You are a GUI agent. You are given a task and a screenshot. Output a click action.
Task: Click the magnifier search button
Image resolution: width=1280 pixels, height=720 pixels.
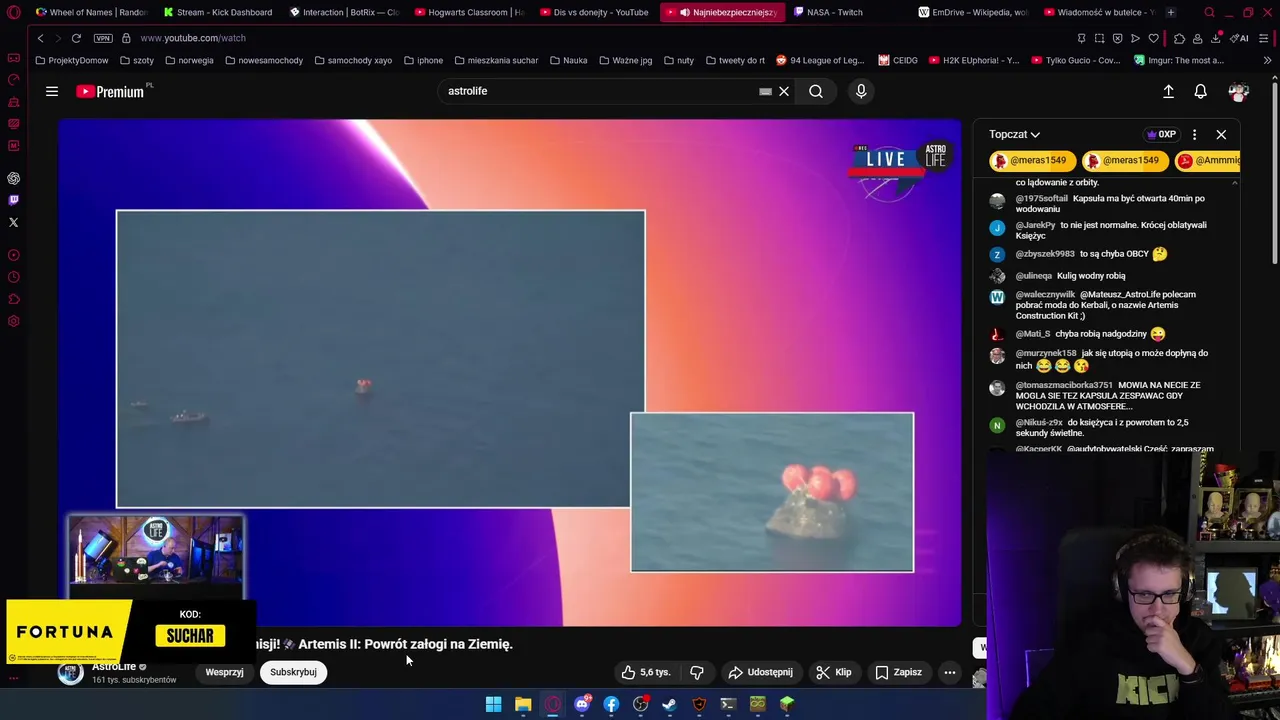[x=816, y=91]
